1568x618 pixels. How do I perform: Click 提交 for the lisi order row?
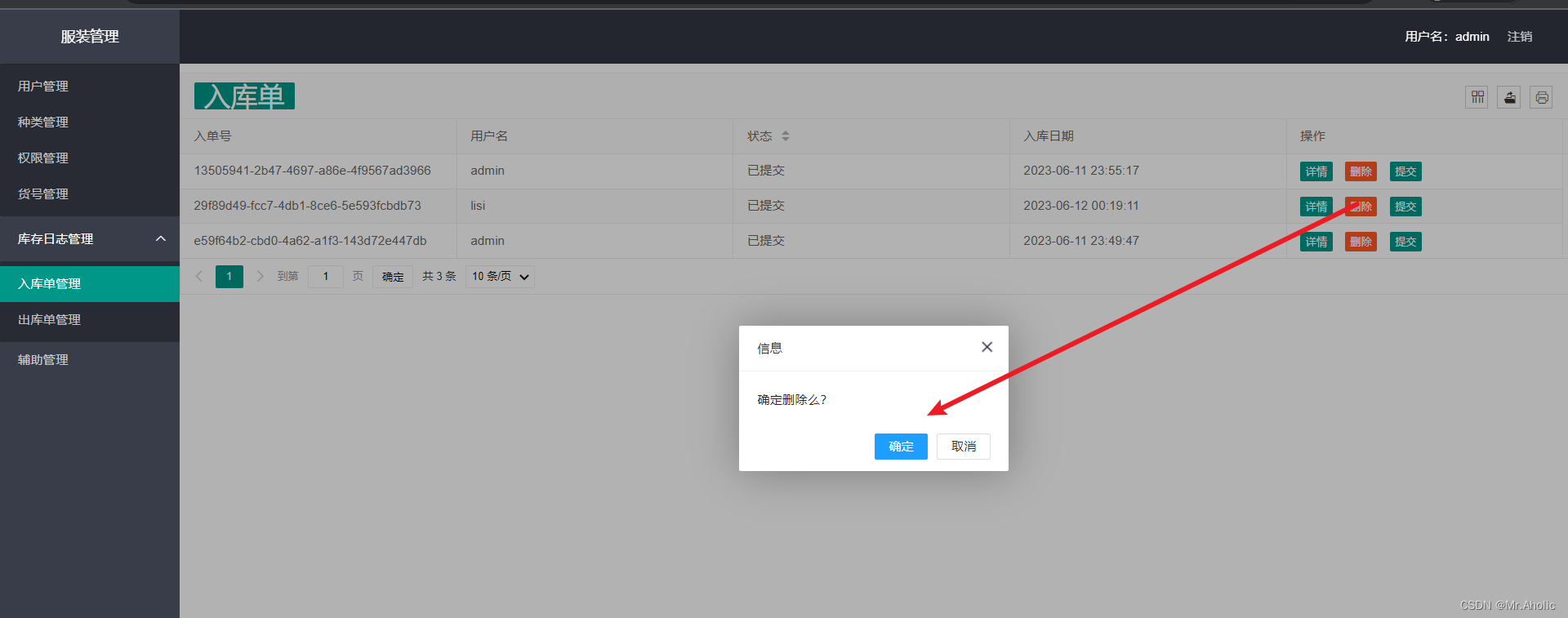pyautogui.click(x=1405, y=207)
